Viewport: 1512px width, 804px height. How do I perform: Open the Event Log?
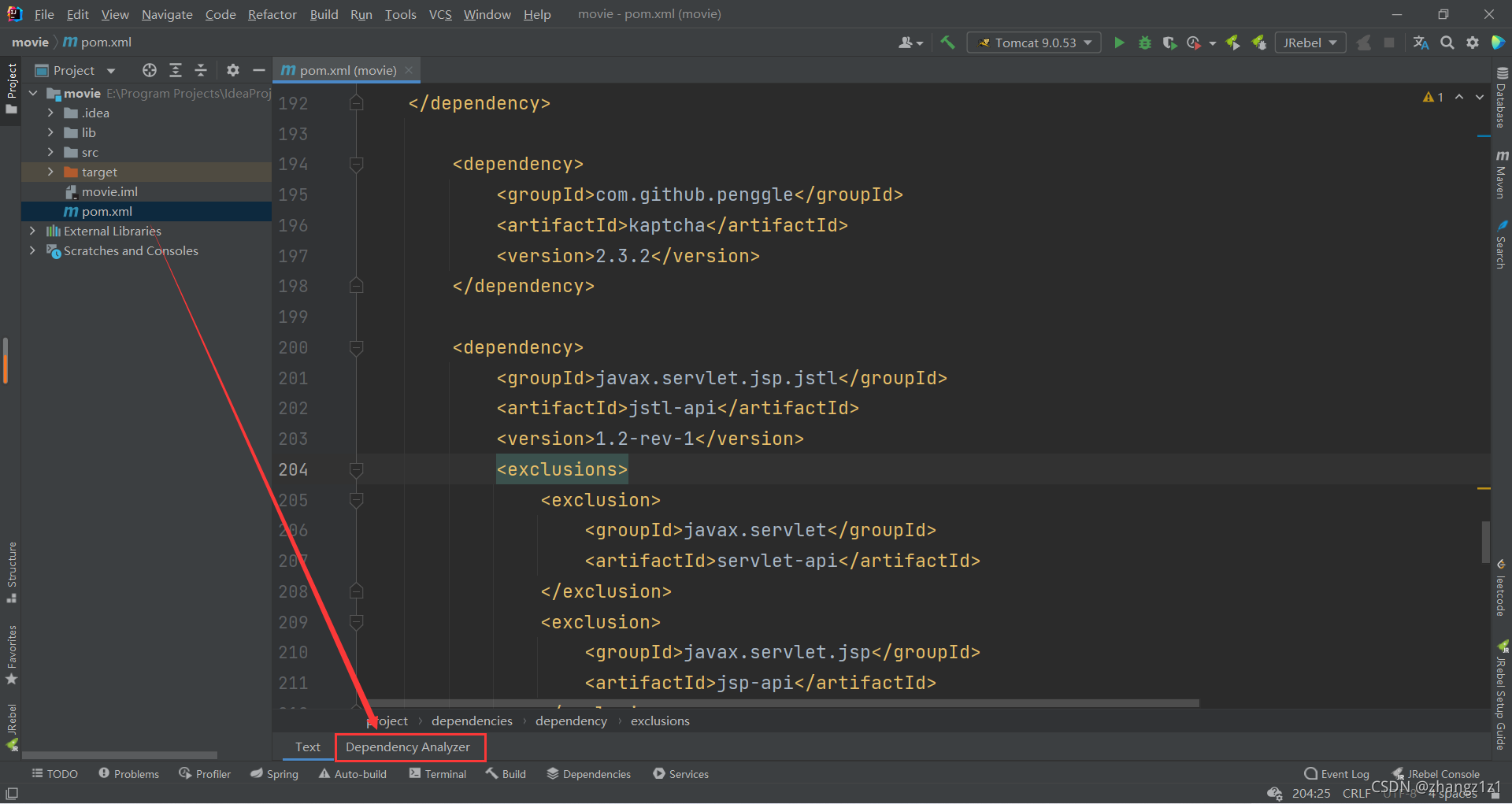[1337, 774]
